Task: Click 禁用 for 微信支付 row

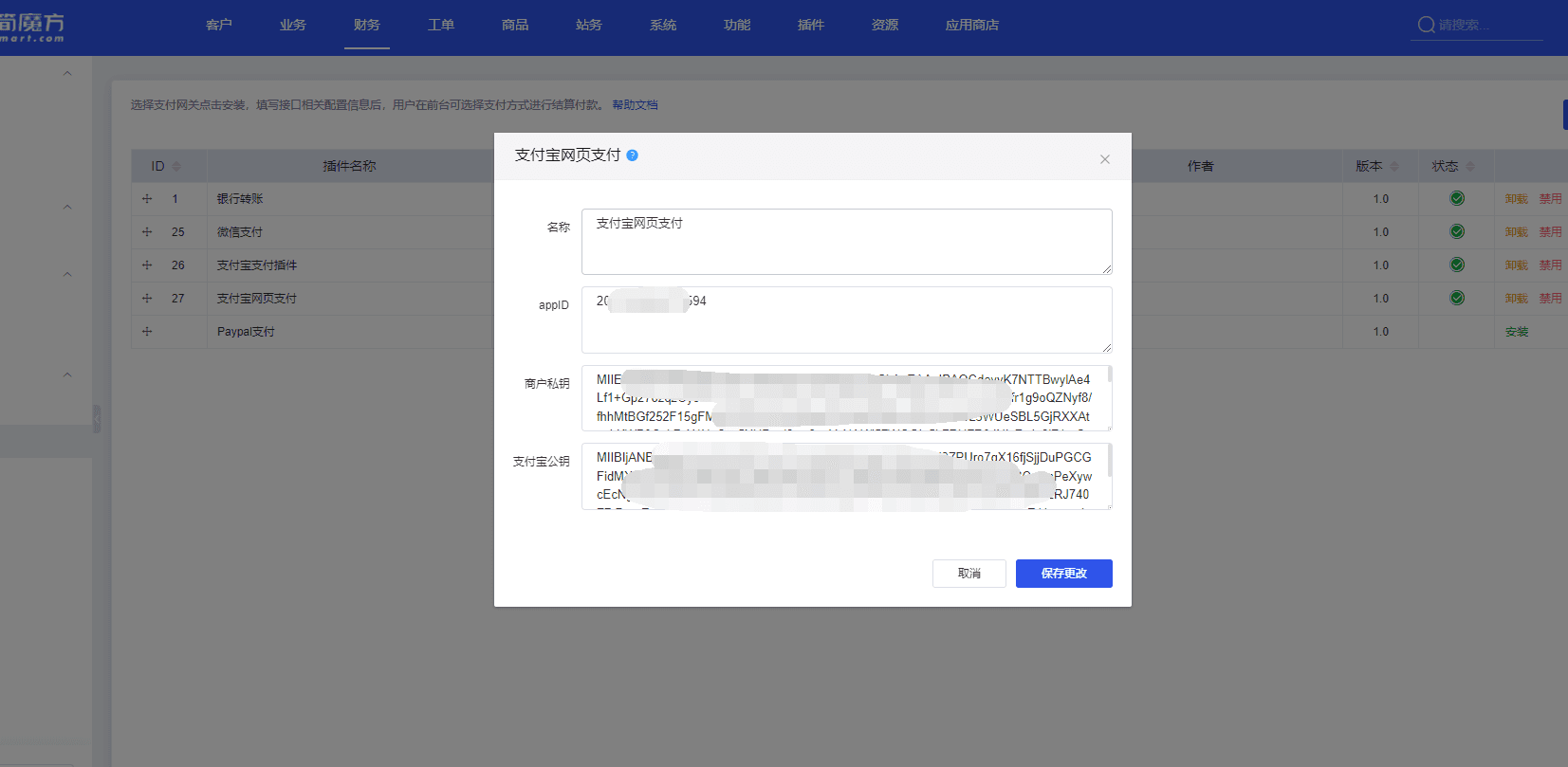Action: 1550,232
